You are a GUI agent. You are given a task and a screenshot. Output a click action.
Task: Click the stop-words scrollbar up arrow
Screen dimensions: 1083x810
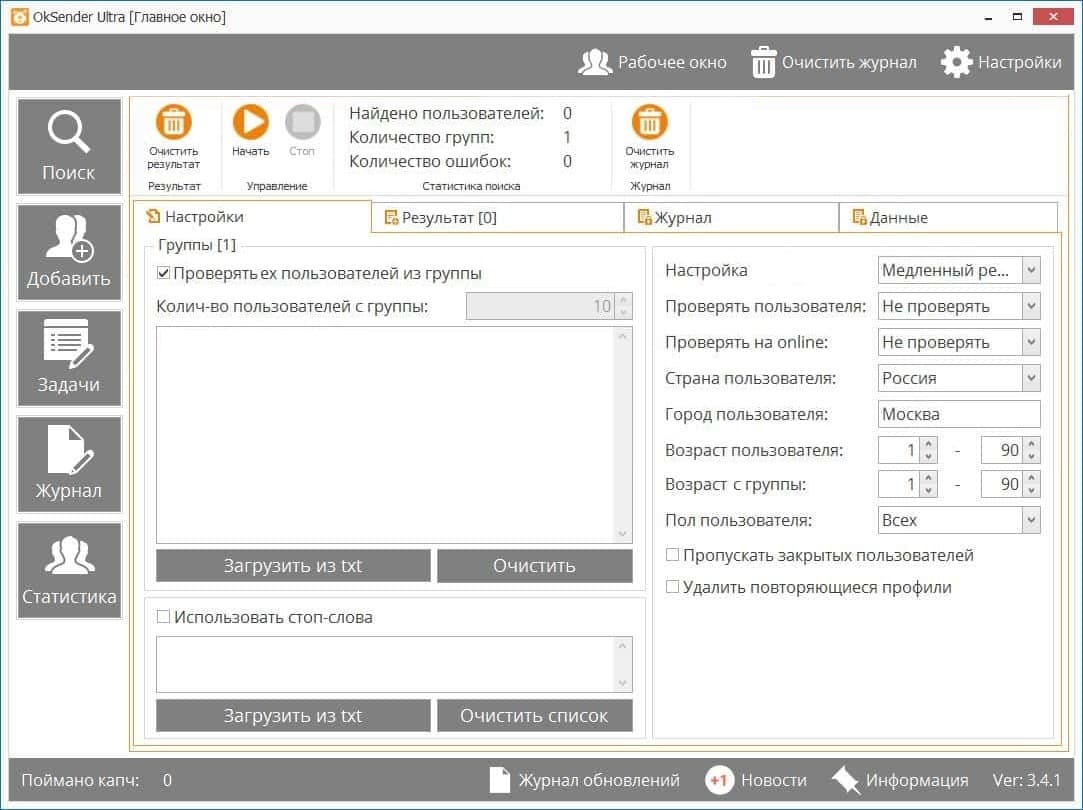(623, 646)
